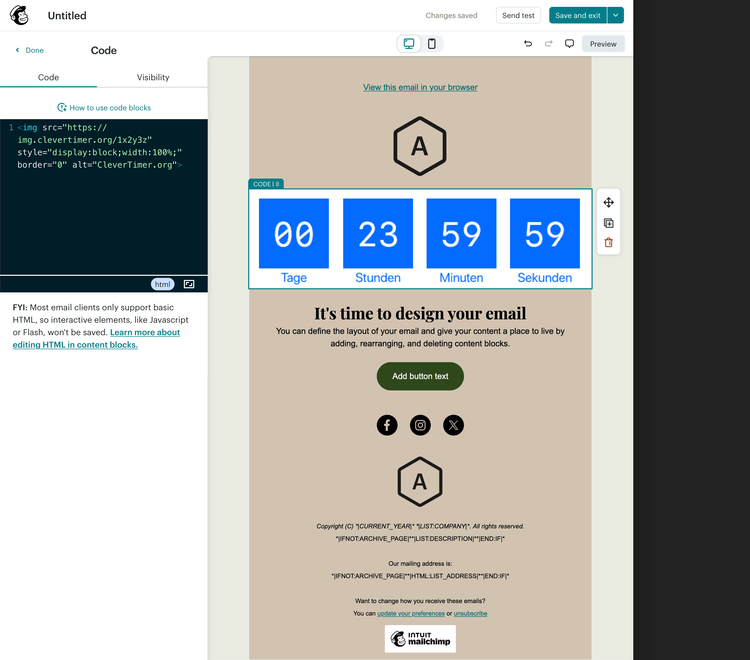Image resolution: width=750 pixels, height=660 pixels.
Task: Open Learn more about editing HTML link
Action: (x=96, y=338)
